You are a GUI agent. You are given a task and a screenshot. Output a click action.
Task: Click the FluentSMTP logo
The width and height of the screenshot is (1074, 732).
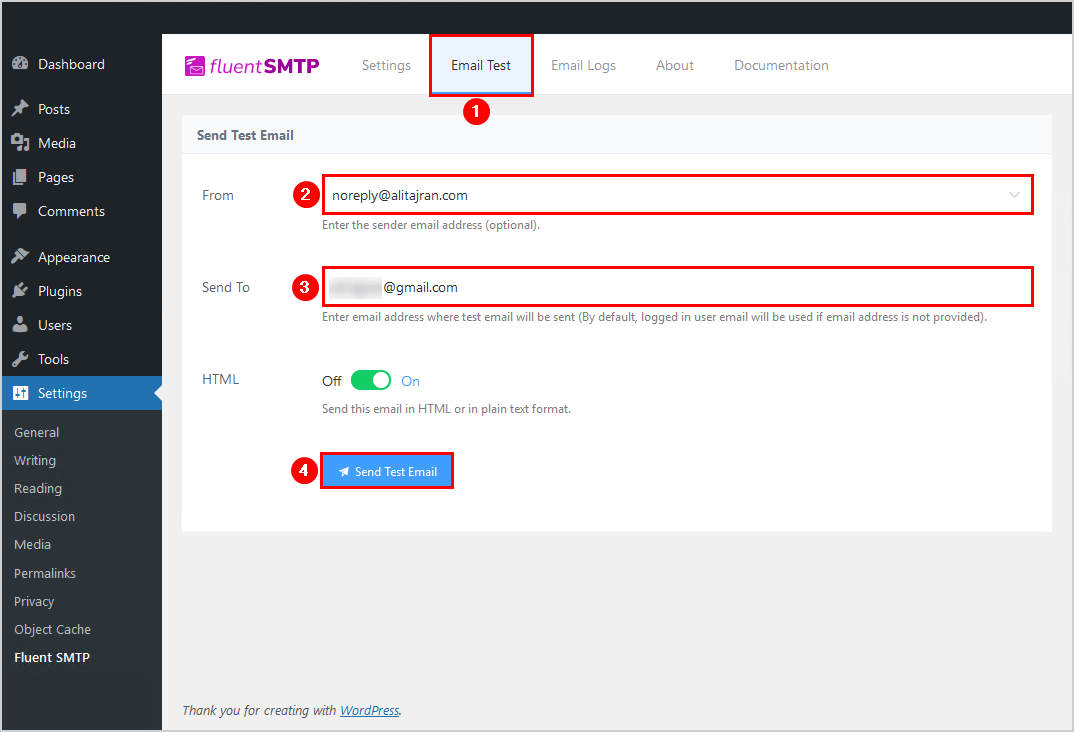click(x=252, y=66)
